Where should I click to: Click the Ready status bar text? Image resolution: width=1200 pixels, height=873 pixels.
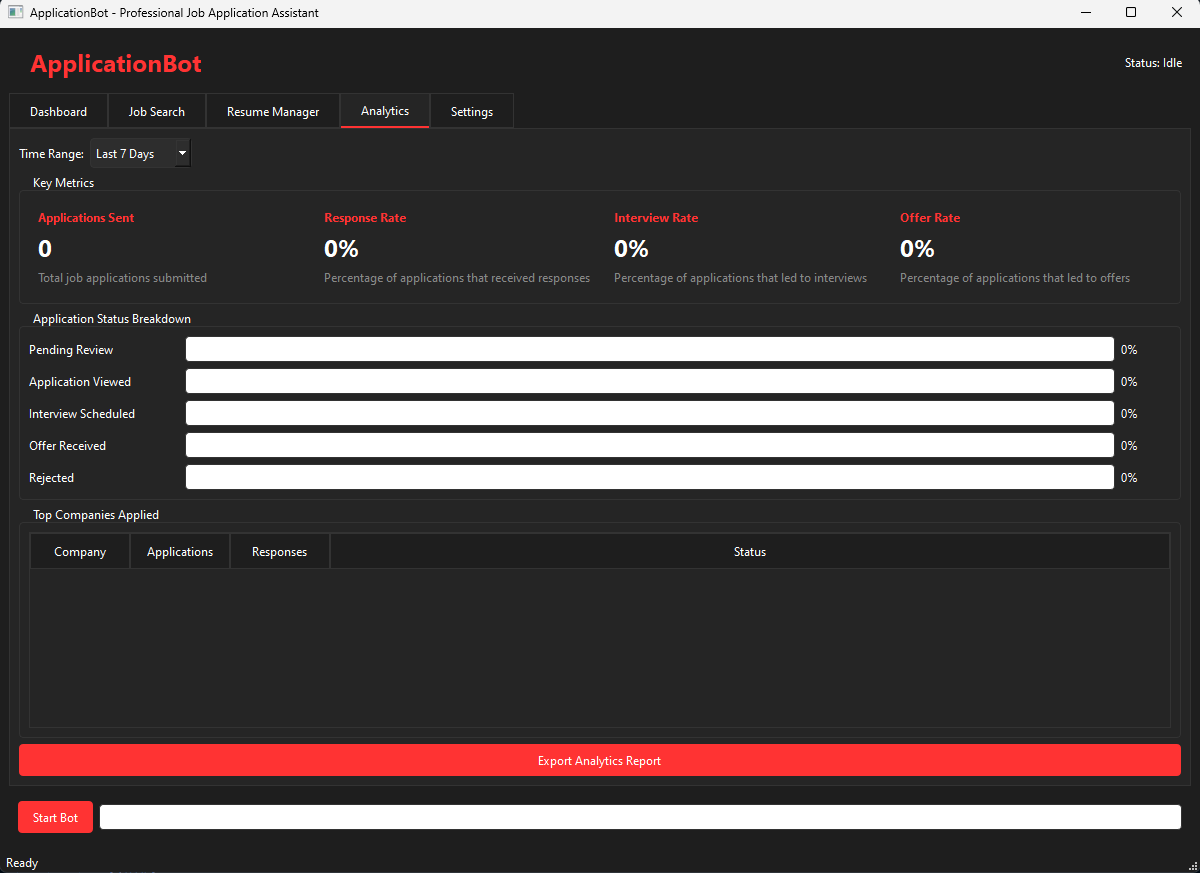point(22,862)
